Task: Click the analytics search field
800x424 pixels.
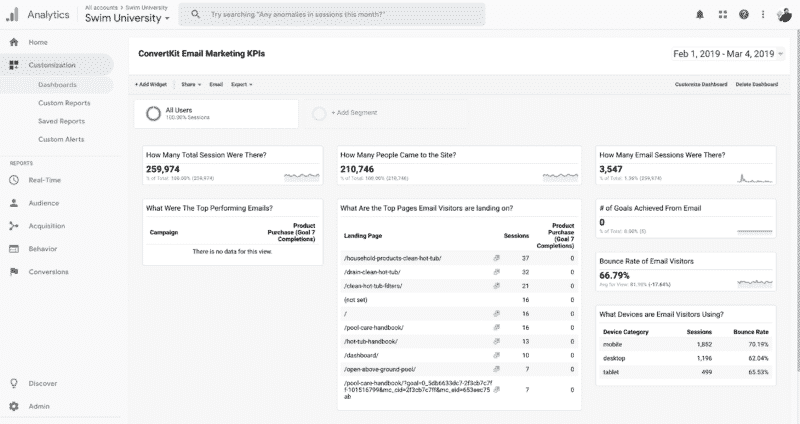Action: (332, 14)
